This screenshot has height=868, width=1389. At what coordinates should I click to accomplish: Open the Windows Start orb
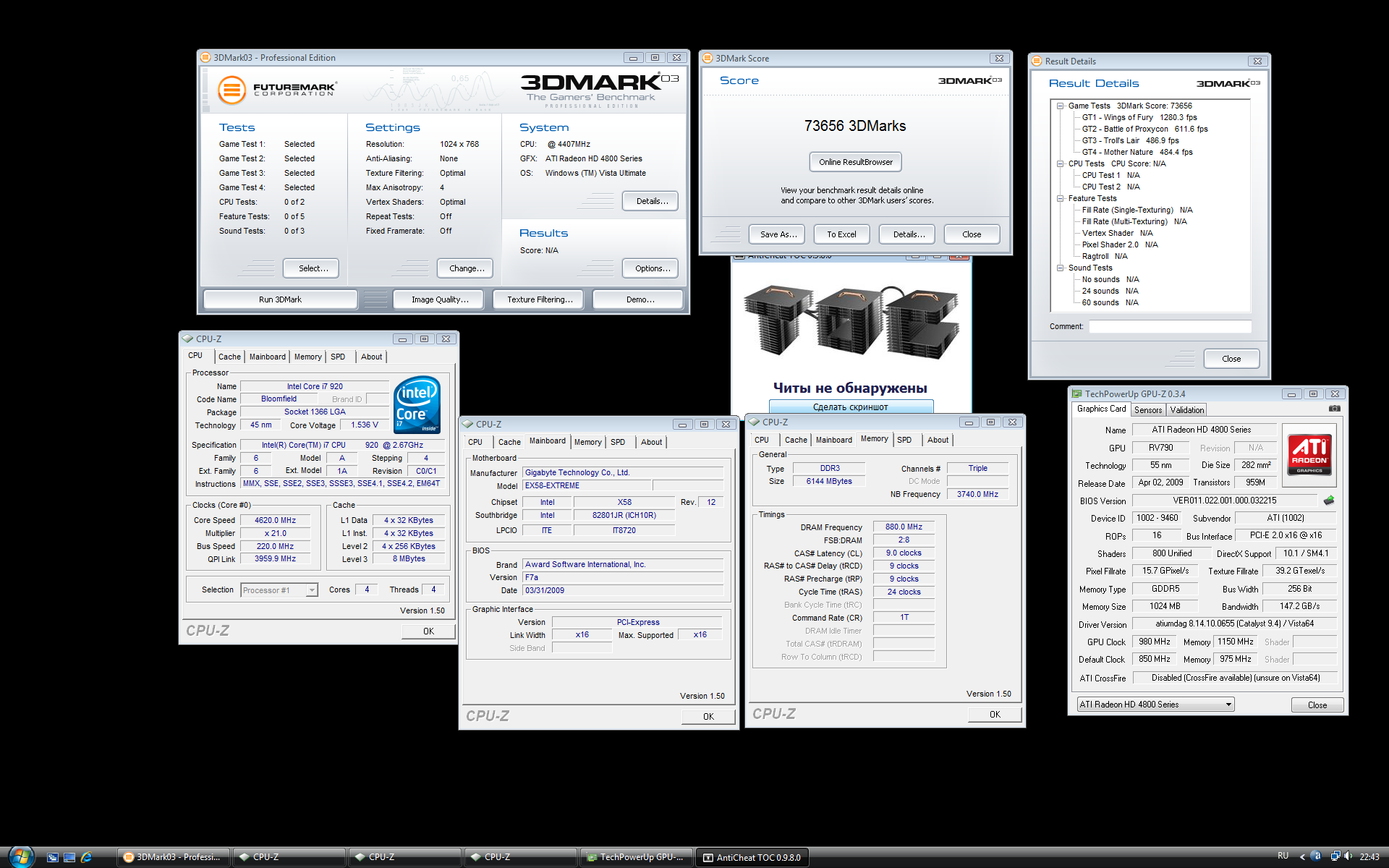[x=20, y=857]
